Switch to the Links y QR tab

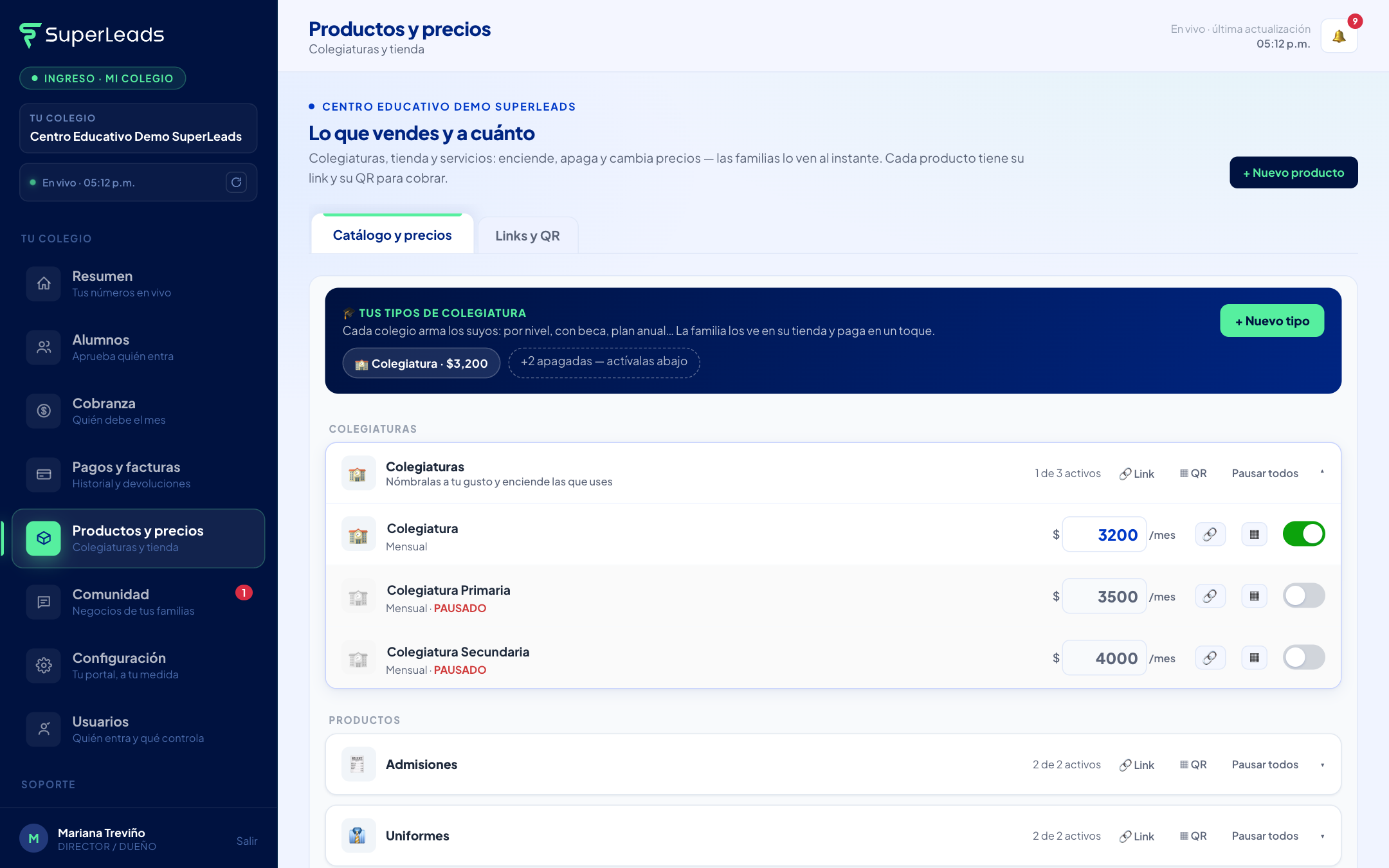pos(527,236)
